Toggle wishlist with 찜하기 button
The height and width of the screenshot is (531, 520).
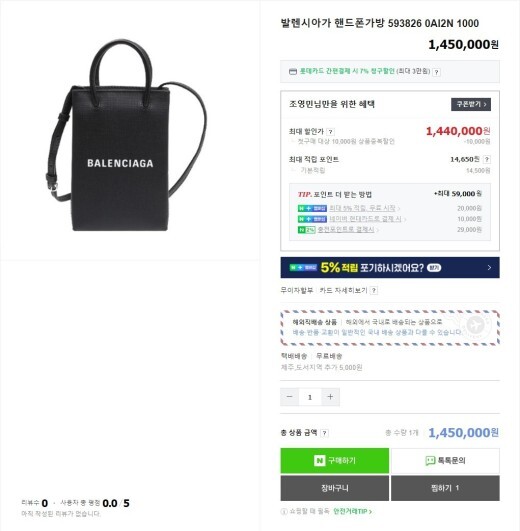click(445, 488)
